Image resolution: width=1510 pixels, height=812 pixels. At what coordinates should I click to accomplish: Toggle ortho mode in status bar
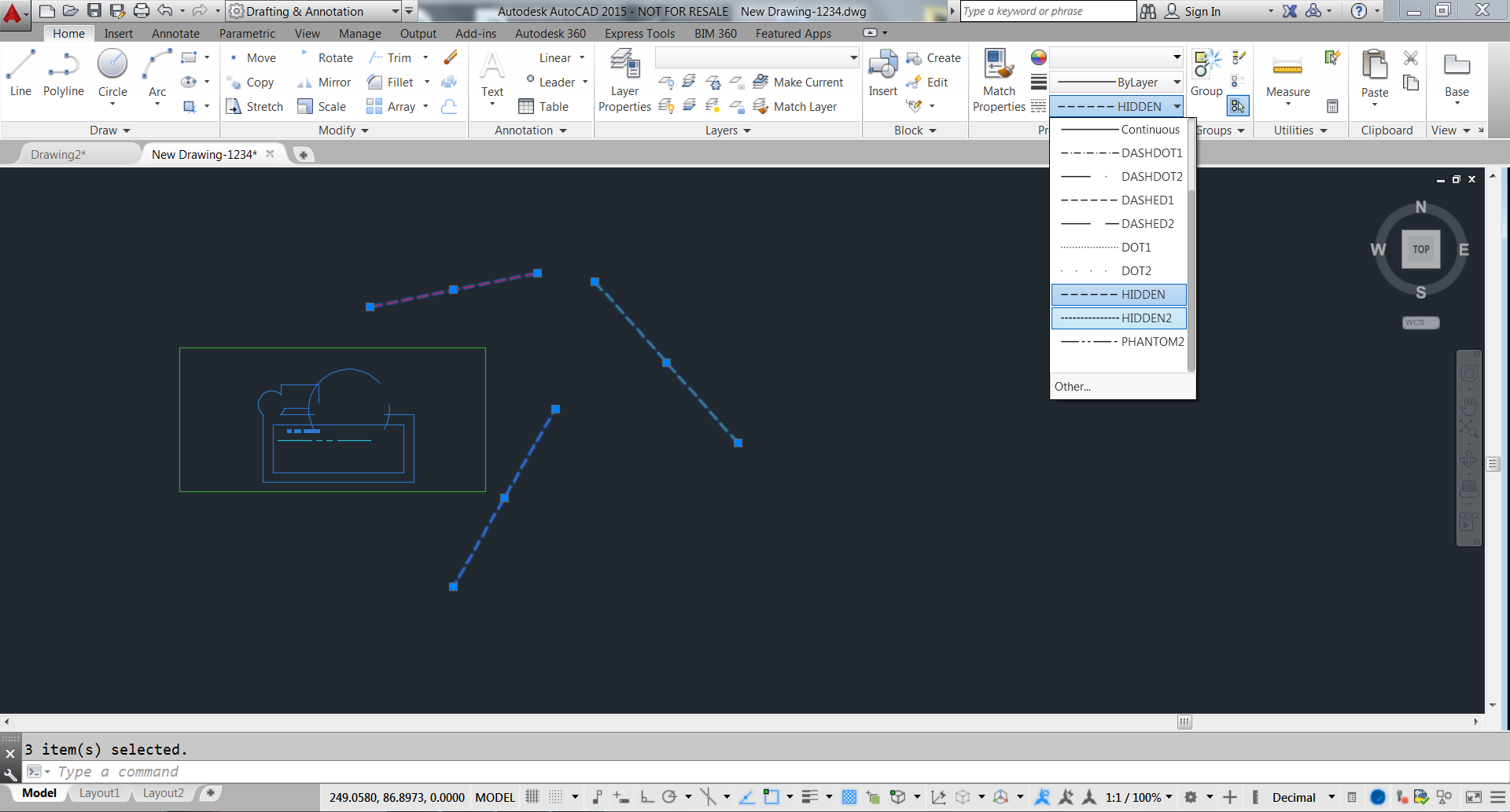(646, 797)
